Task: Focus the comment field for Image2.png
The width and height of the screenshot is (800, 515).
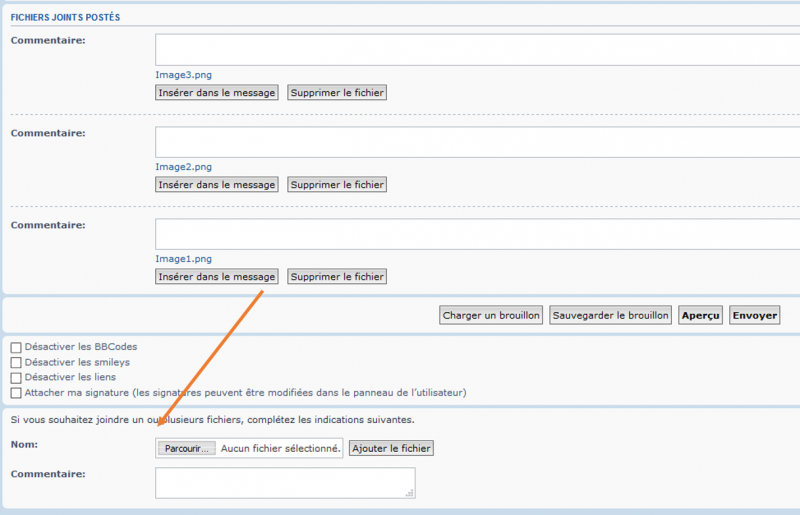Action: pos(476,142)
